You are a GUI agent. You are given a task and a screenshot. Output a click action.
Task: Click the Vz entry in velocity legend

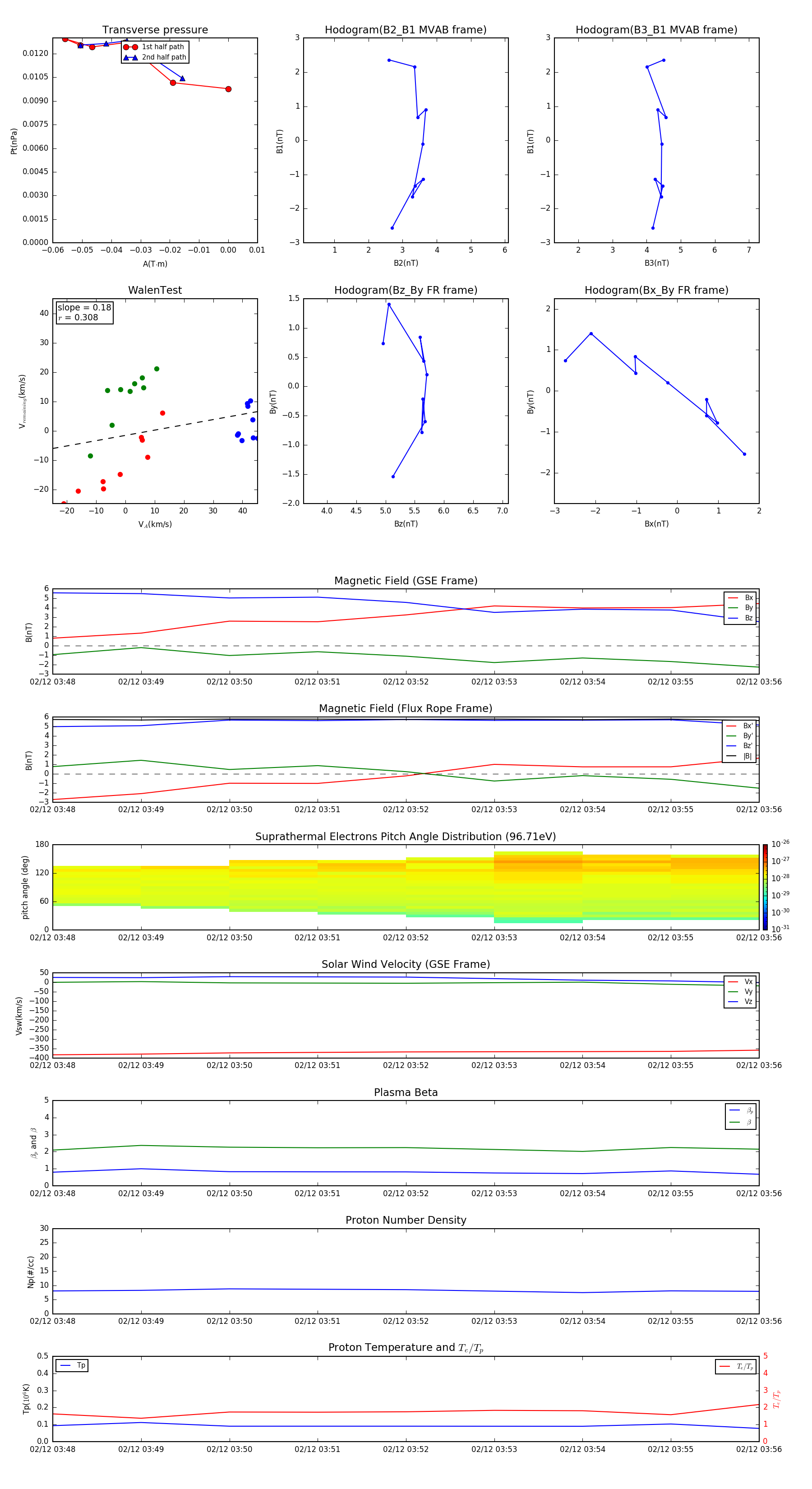pyautogui.click(x=741, y=1002)
